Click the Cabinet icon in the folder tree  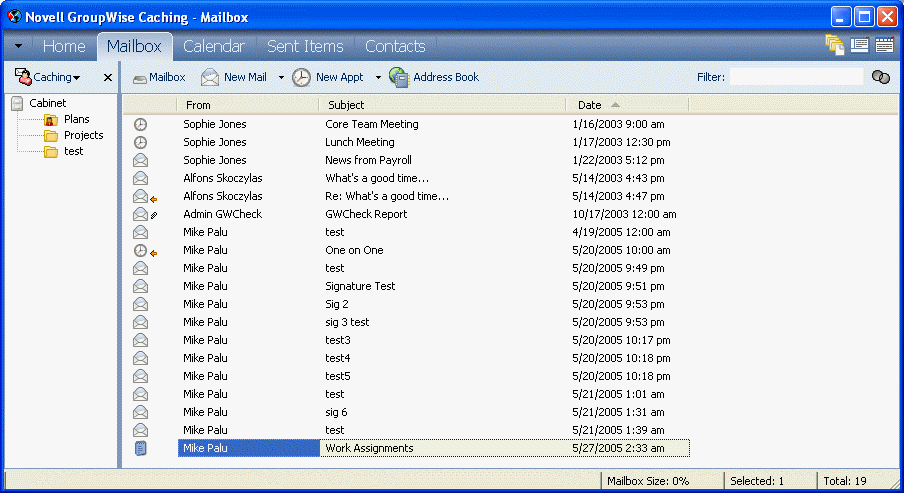click(17, 103)
